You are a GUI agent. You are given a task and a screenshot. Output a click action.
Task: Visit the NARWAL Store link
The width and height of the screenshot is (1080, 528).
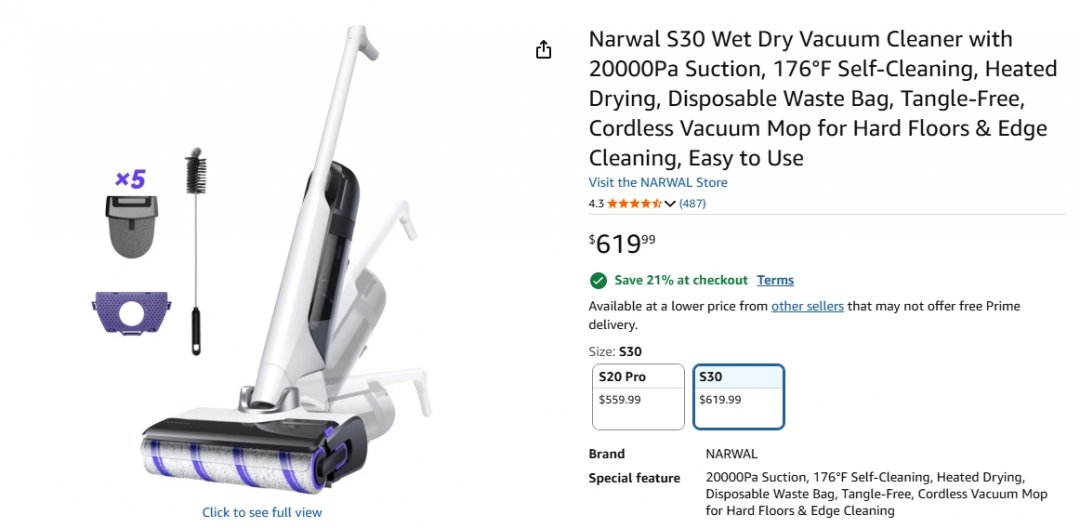tap(658, 183)
